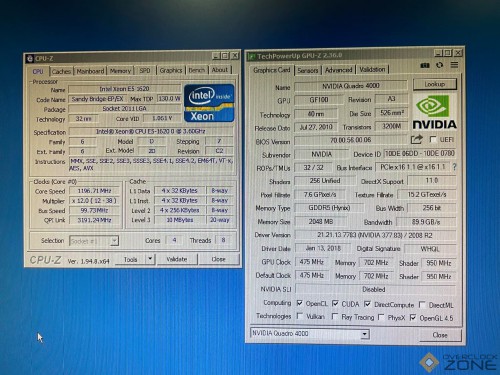Click the BIOS share/export arrow icon
Viewport: 500px width, 375px height.
[417, 139]
